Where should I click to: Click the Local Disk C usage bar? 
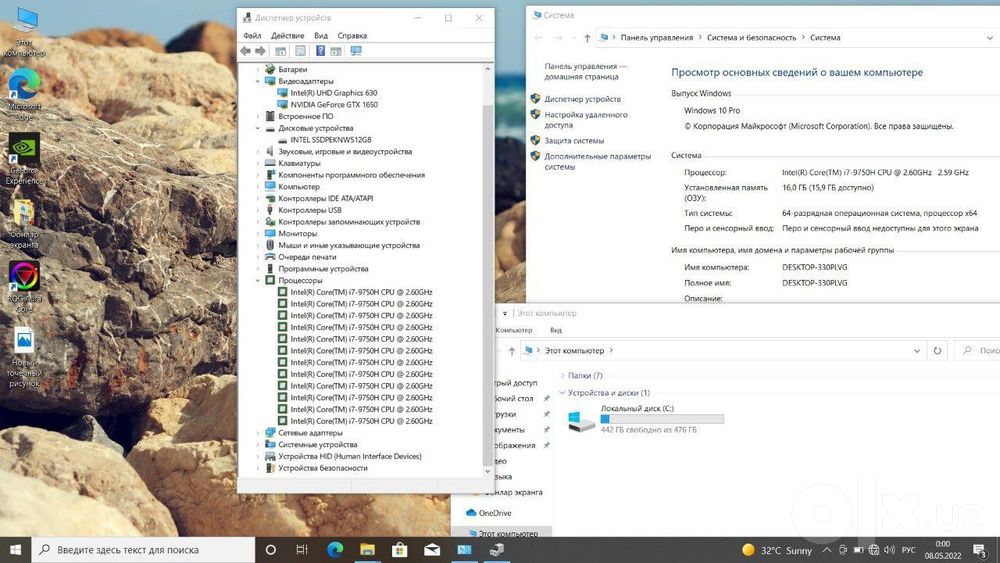coord(662,419)
